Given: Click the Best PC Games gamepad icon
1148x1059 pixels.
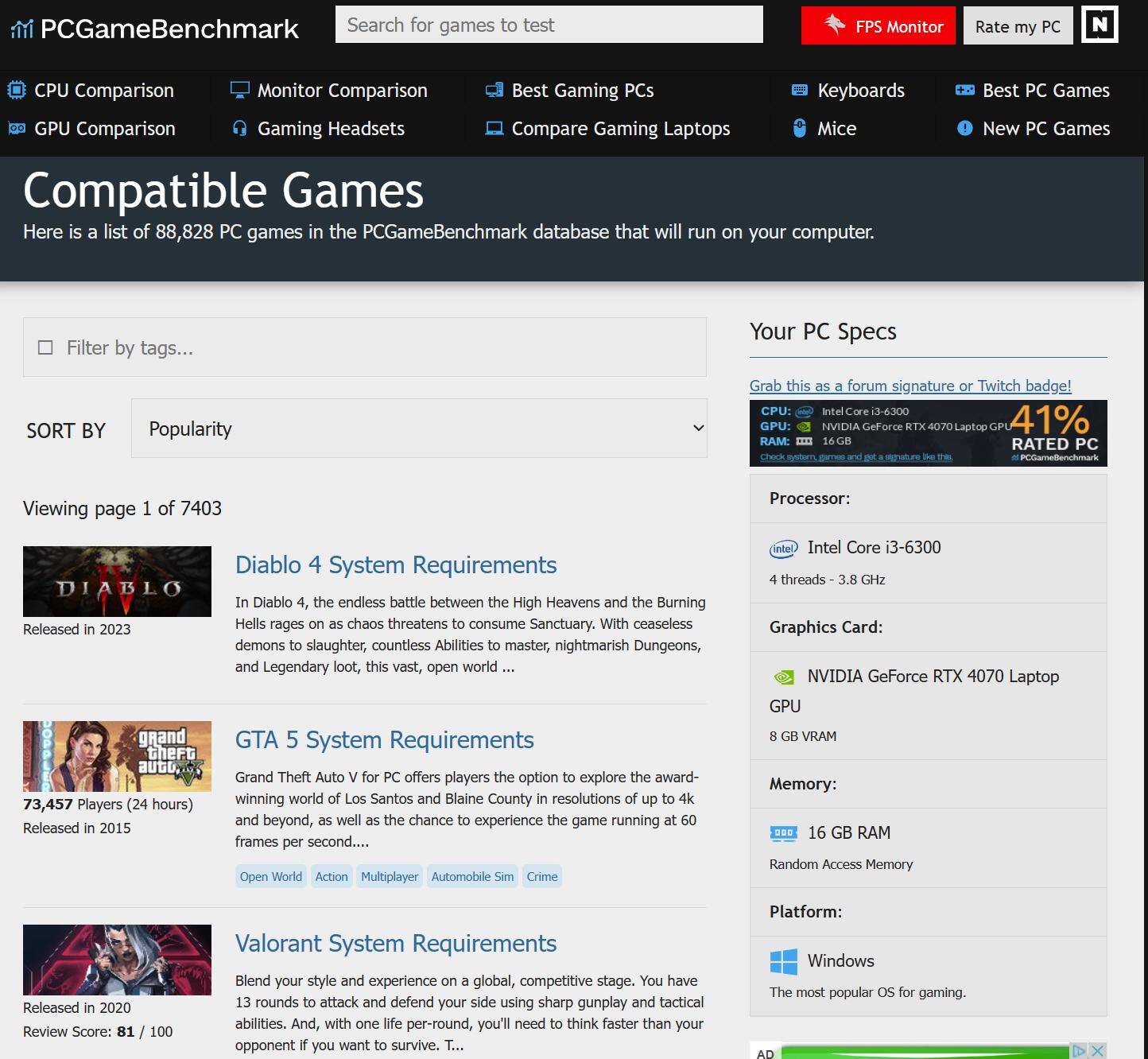Looking at the screenshot, I should [x=964, y=91].
